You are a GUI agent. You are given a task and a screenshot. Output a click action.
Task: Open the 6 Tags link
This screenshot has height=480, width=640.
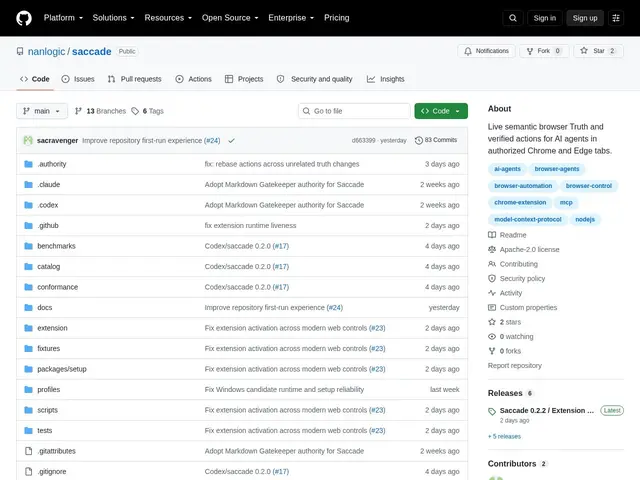(147, 111)
